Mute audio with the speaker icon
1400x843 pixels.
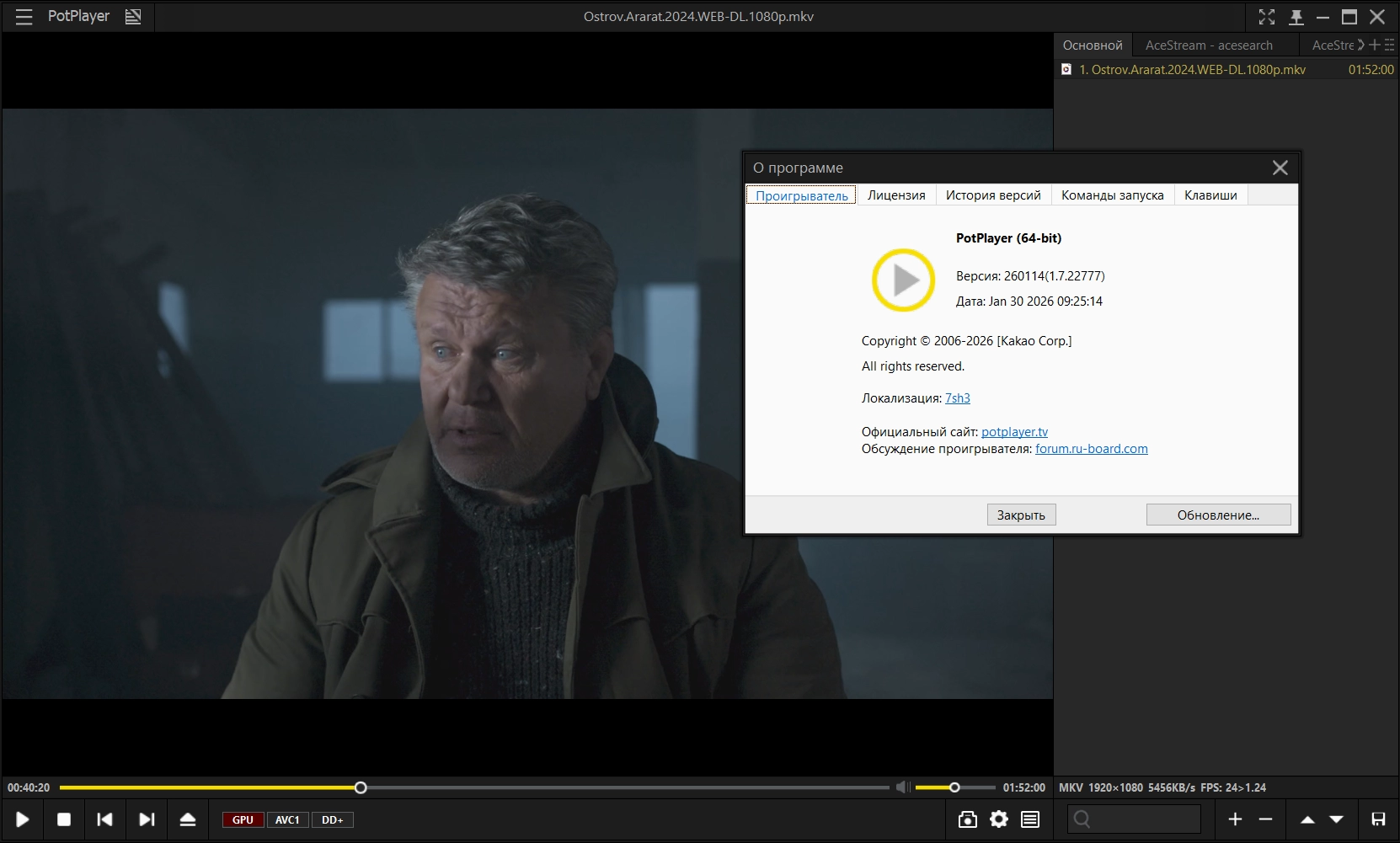(x=901, y=787)
